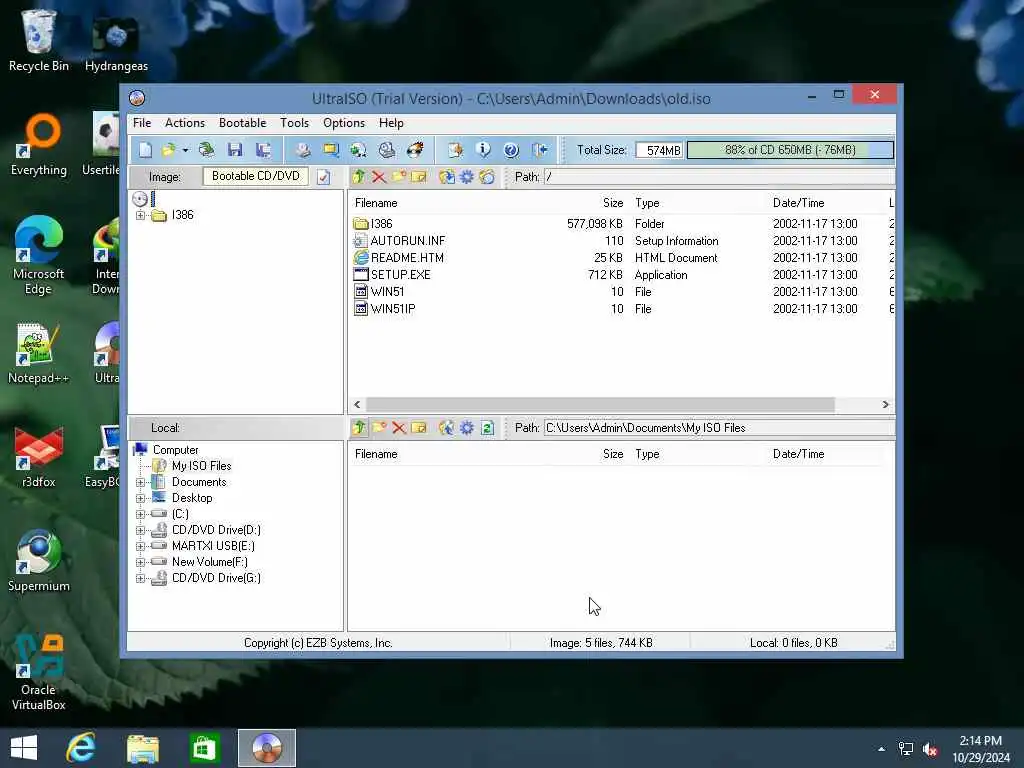Screen dimensions: 1024x768
Task: Open the Help menu
Action: 391,123
